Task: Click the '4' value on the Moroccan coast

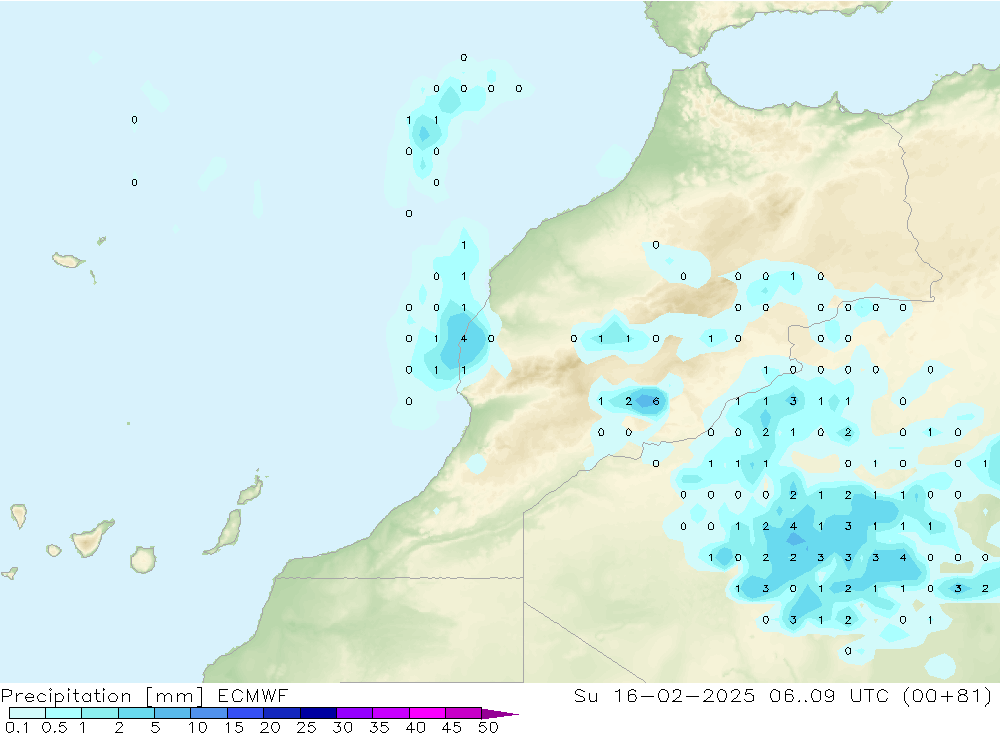Action: coord(464,339)
